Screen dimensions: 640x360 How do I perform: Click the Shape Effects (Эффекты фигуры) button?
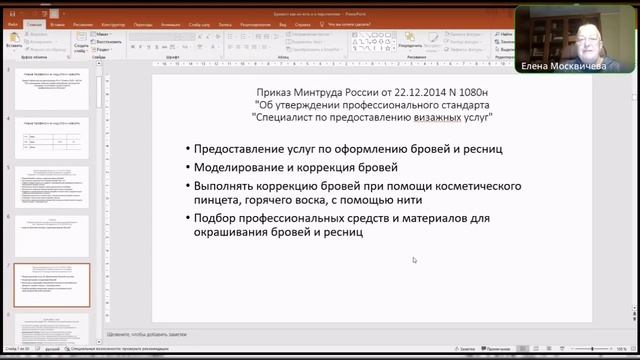[x=464, y=49]
